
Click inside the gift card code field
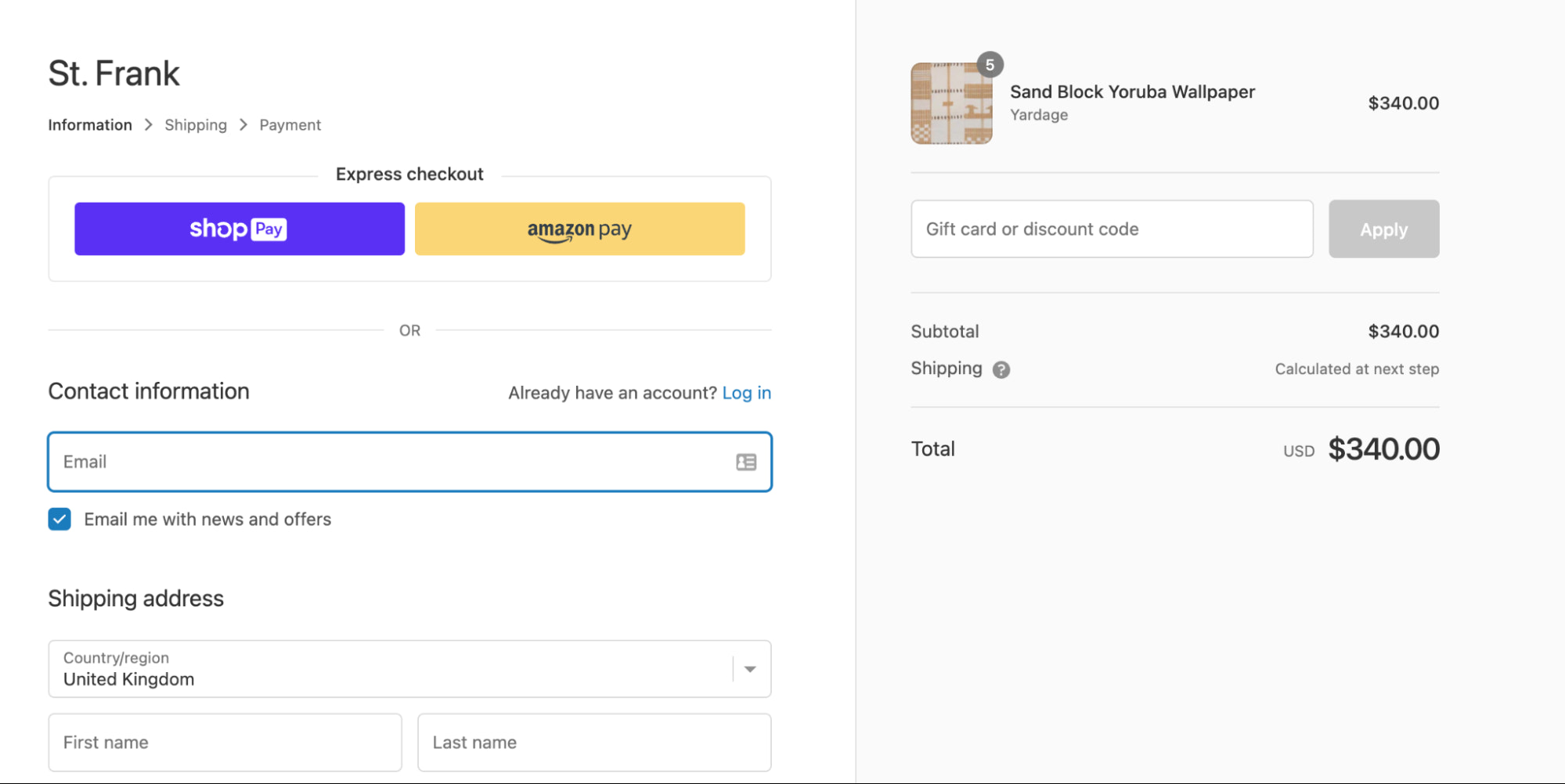click(1112, 228)
